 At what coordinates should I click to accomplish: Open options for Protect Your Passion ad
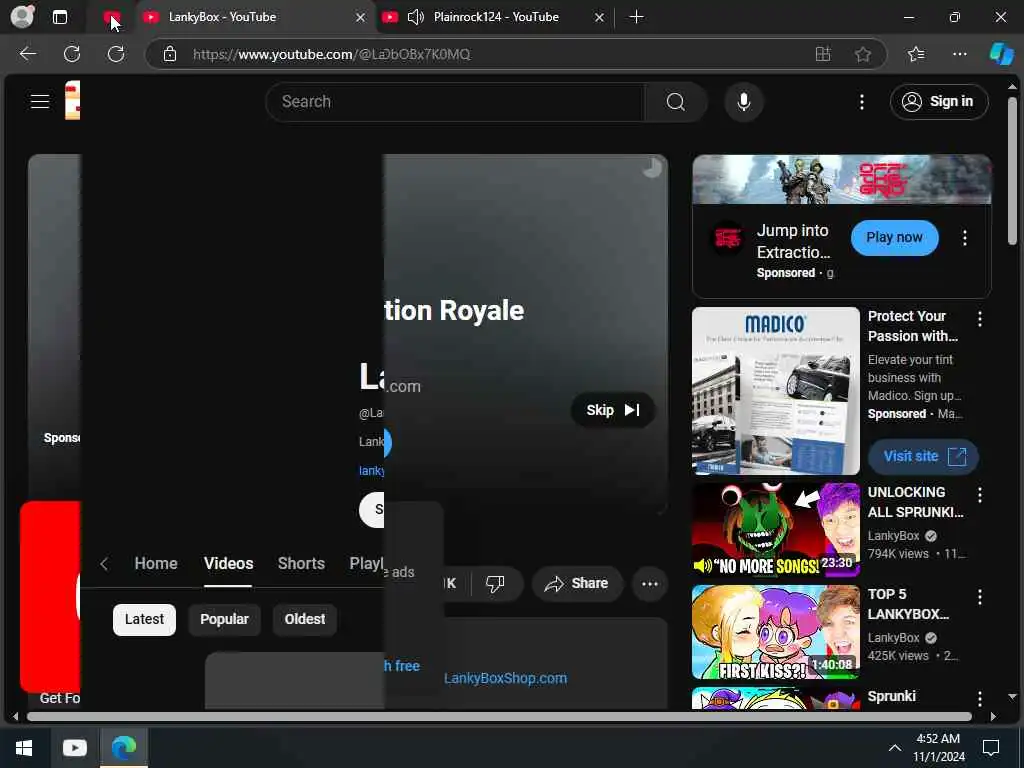pos(980,319)
